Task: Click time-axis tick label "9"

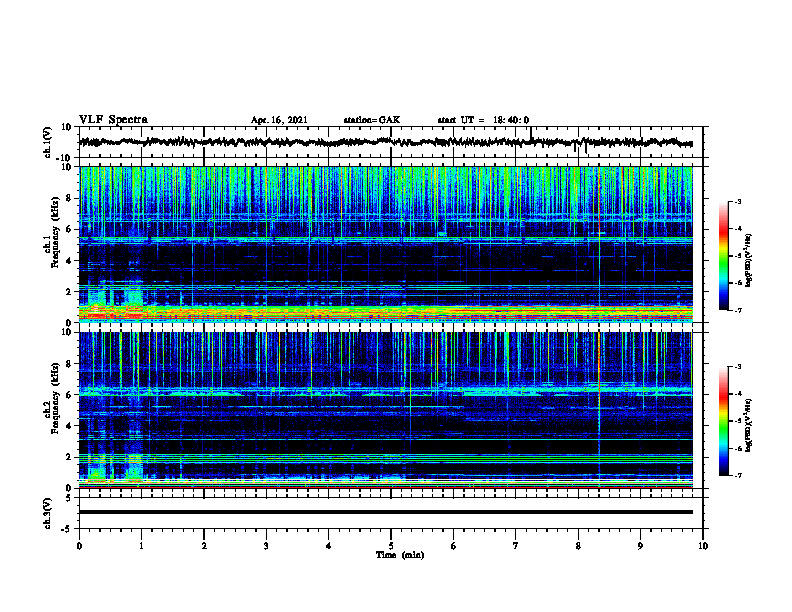Action: [640, 546]
